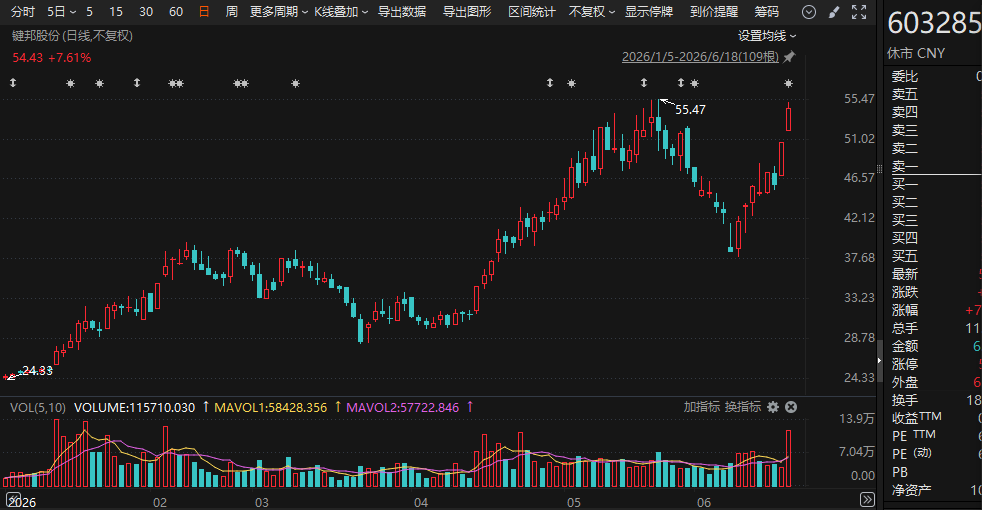Click the 05 month label on timeline

[574, 502]
